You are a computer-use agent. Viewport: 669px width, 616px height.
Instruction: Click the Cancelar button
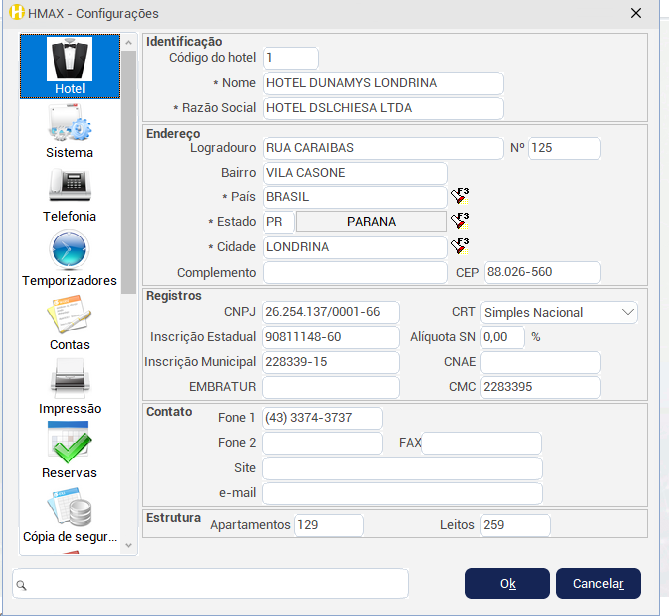598,583
